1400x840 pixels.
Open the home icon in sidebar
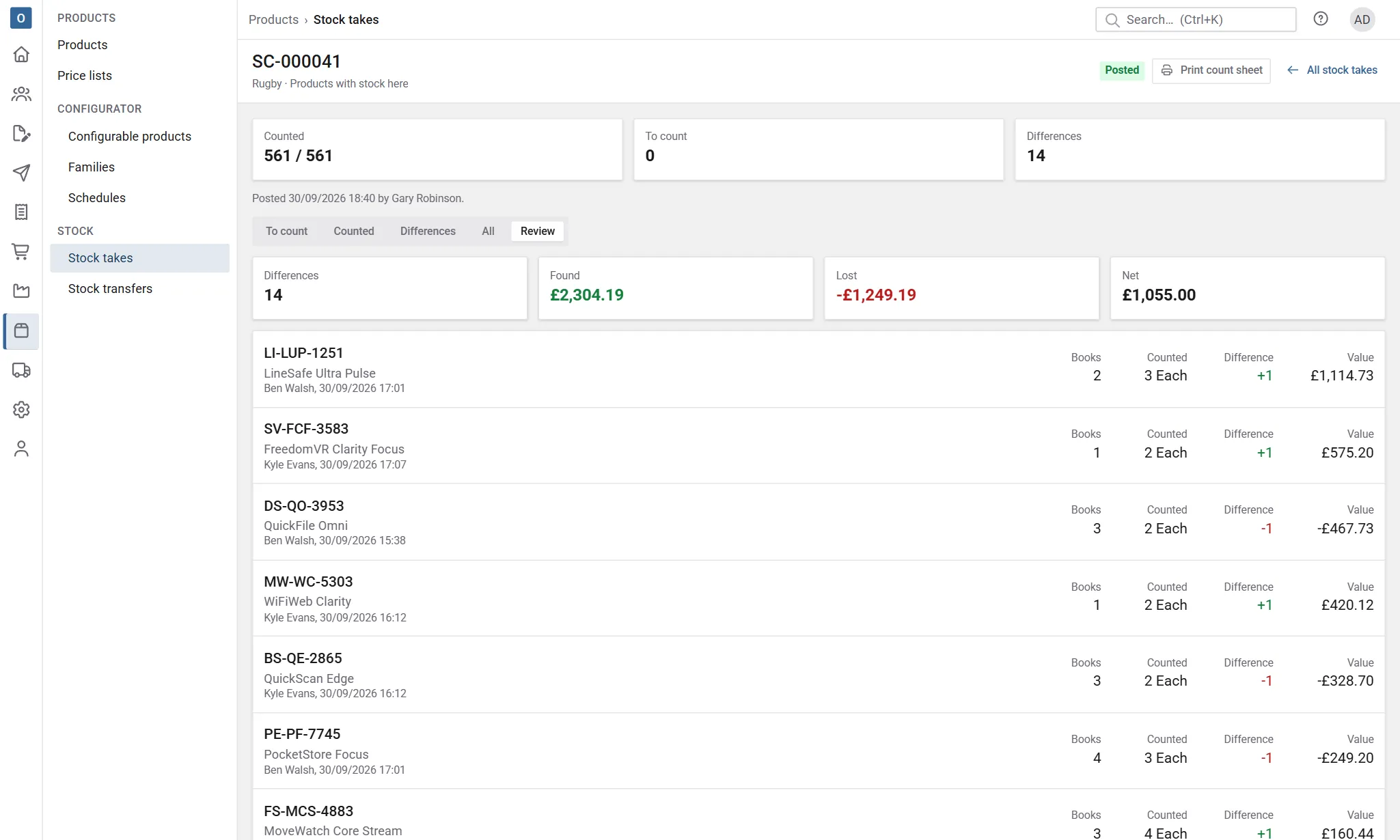click(x=21, y=54)
